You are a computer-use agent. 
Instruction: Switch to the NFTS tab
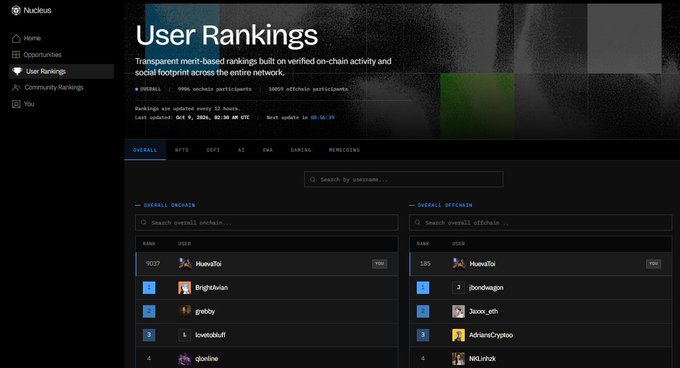(182, 150)
